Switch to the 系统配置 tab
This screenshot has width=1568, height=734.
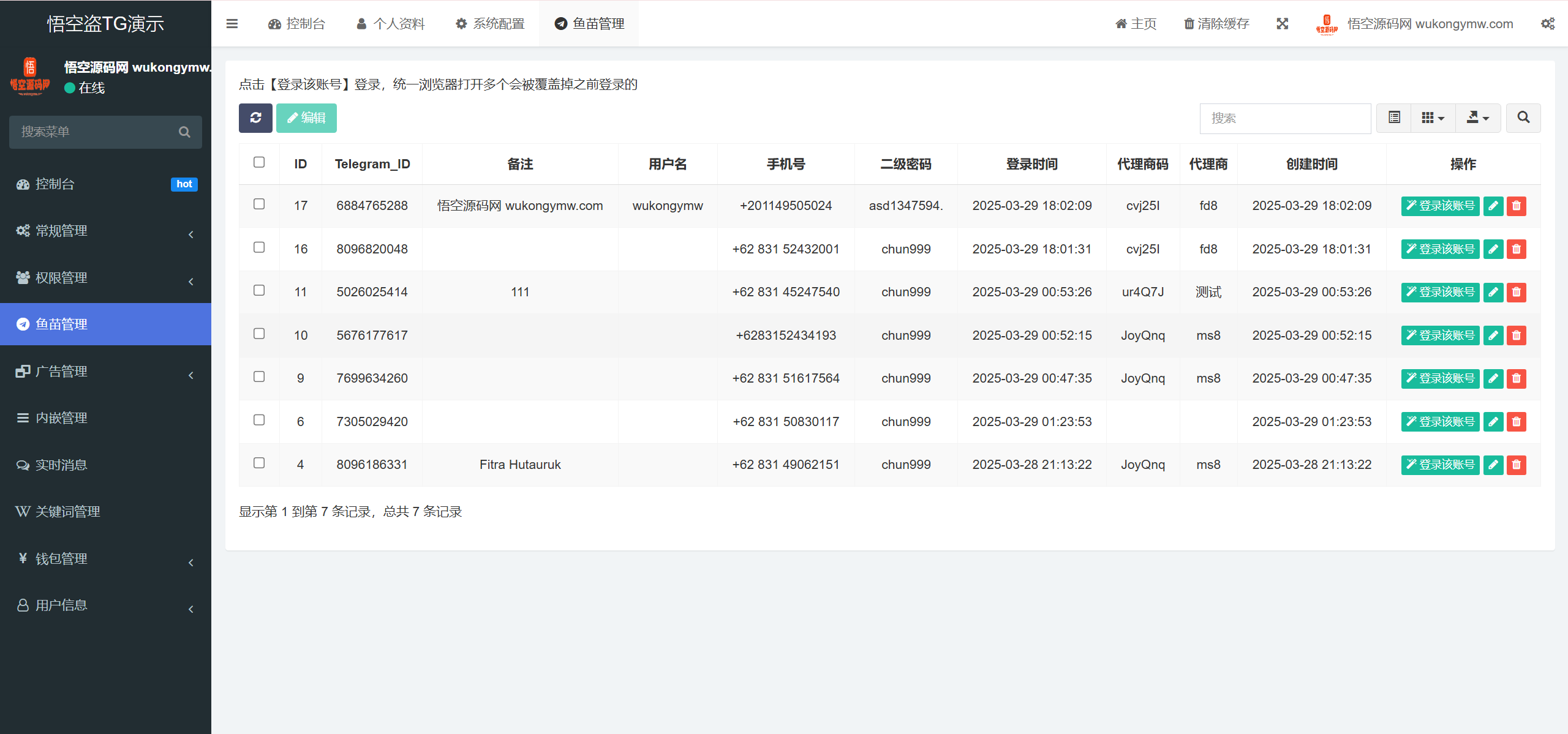(489, 23)
